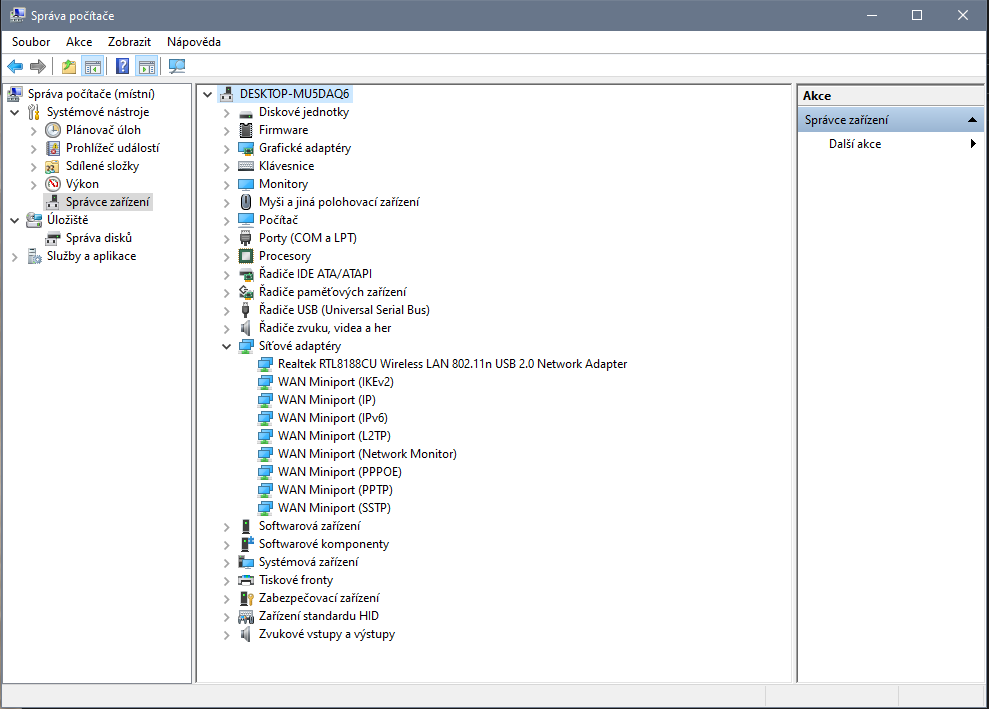Viewport: 989px width, 709px height.
Task: Select WAN Miniport (PPTP) device
Action: point(334,490)
